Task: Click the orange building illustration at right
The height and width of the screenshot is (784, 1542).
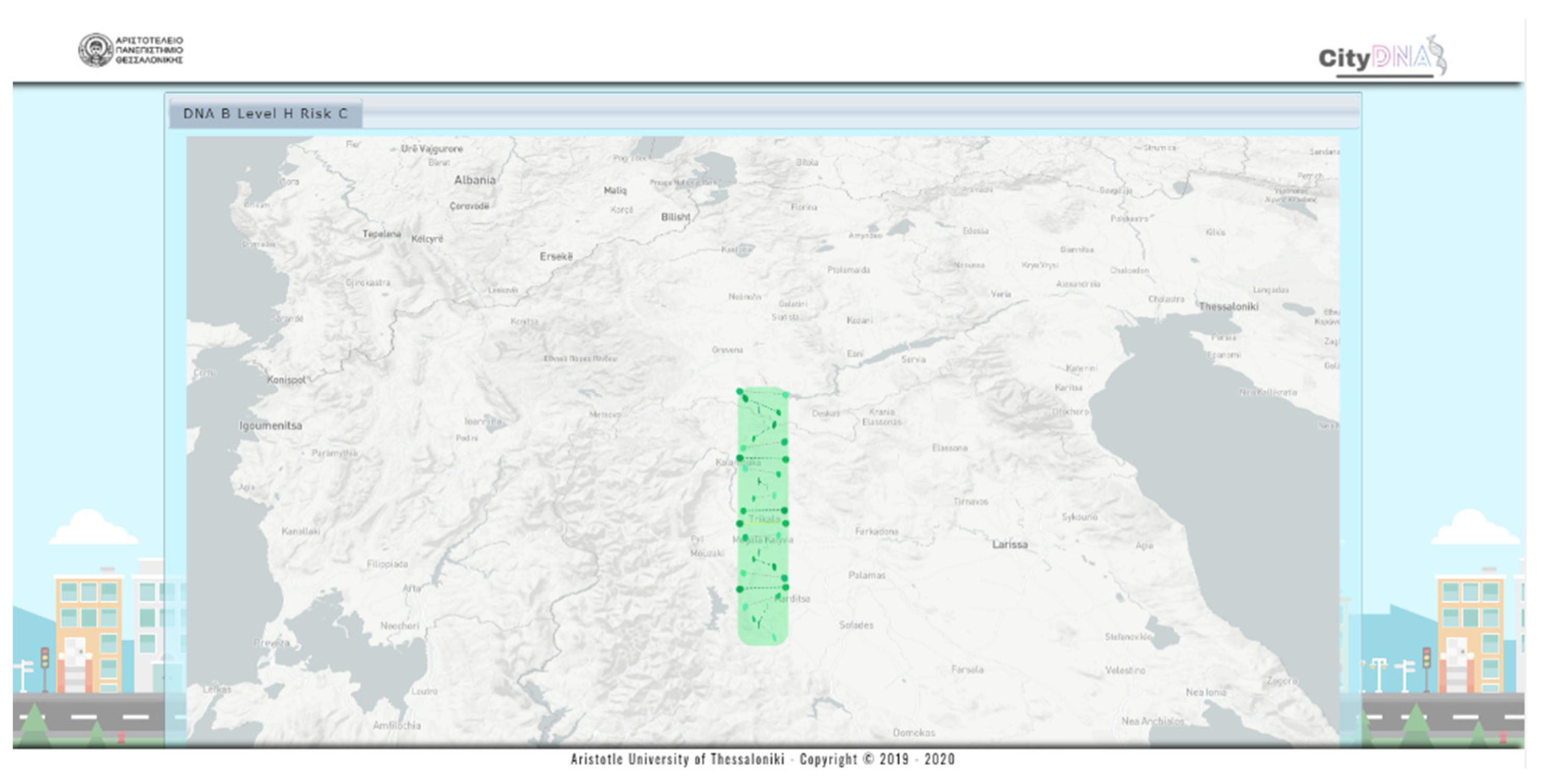Action: coord(1472,631)
